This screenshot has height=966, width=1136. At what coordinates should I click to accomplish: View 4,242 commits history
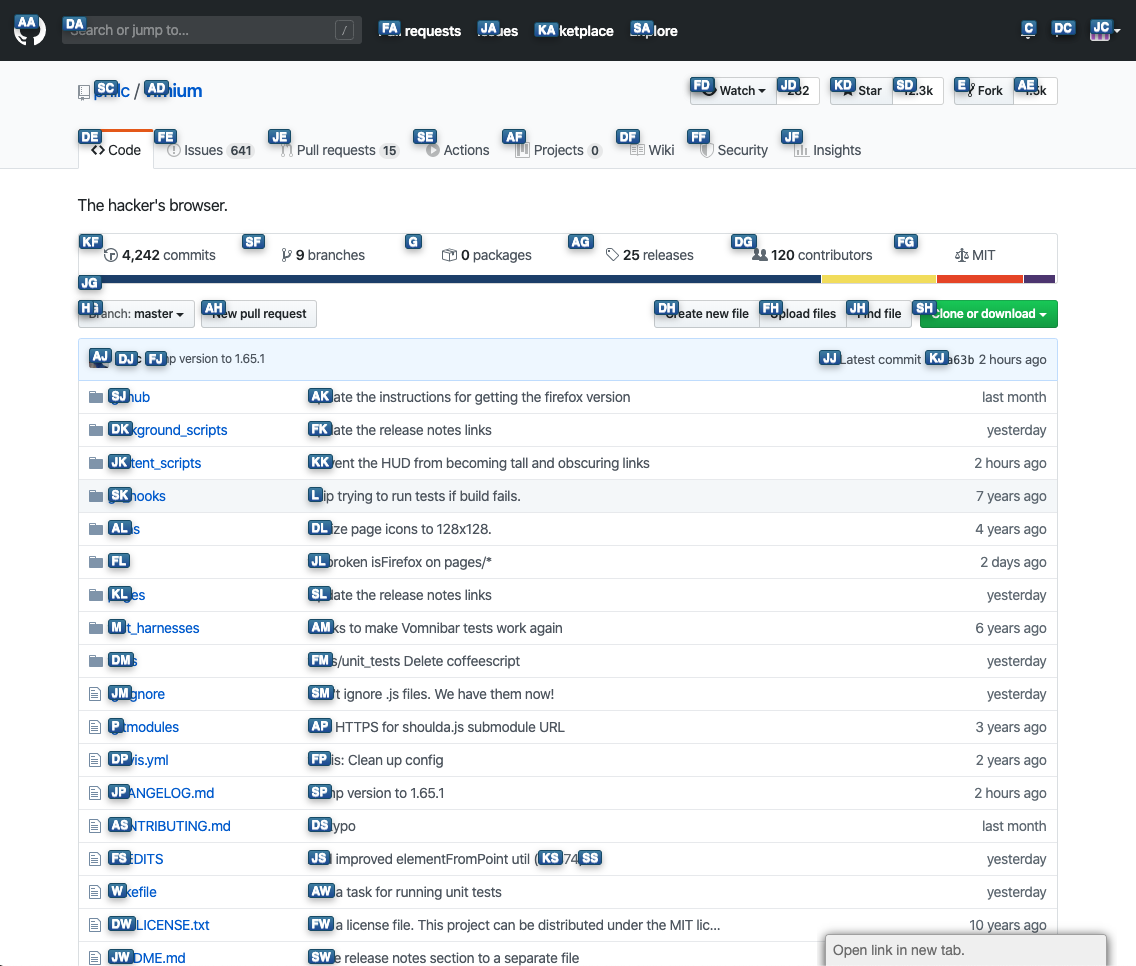tap(160, 255)
